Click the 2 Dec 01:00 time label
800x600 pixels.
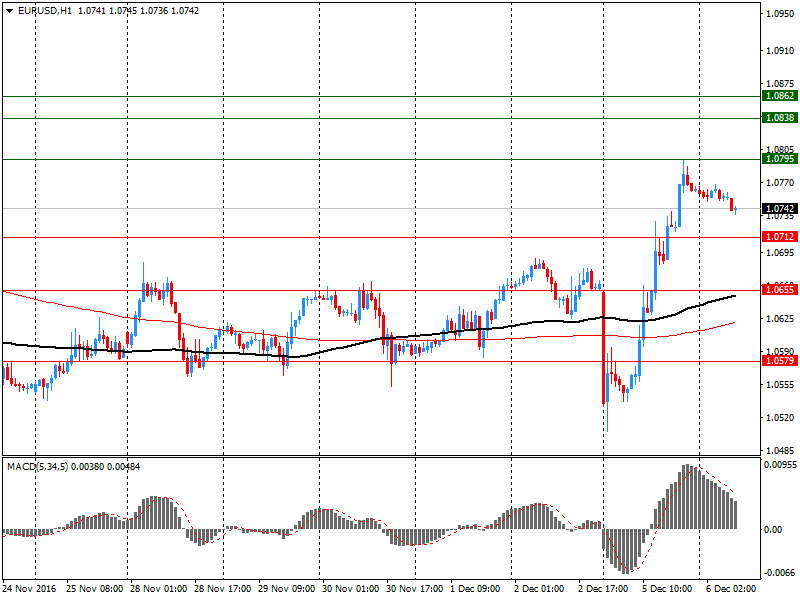click(539, 589)
